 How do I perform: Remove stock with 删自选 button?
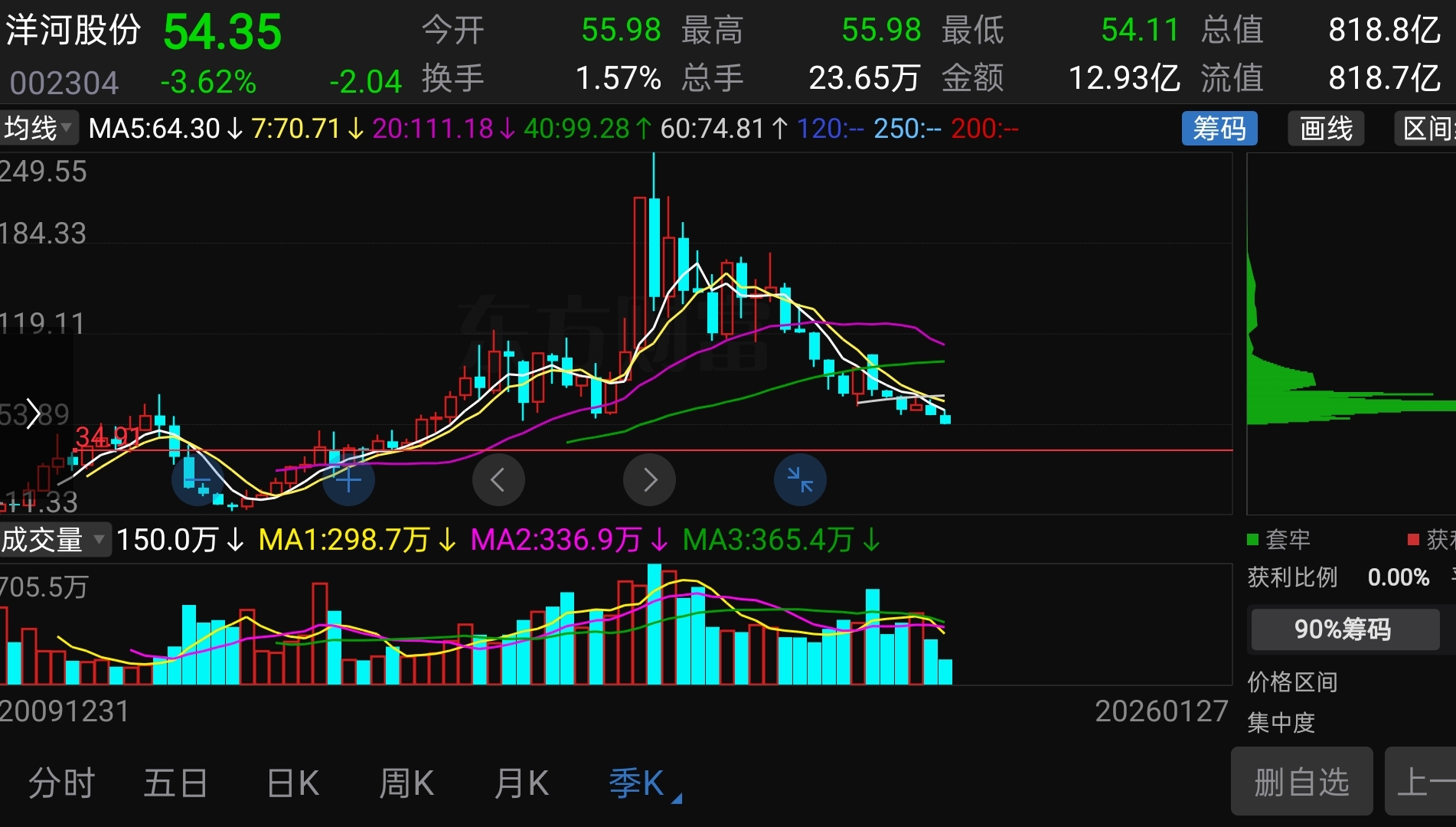[1301, 782]
